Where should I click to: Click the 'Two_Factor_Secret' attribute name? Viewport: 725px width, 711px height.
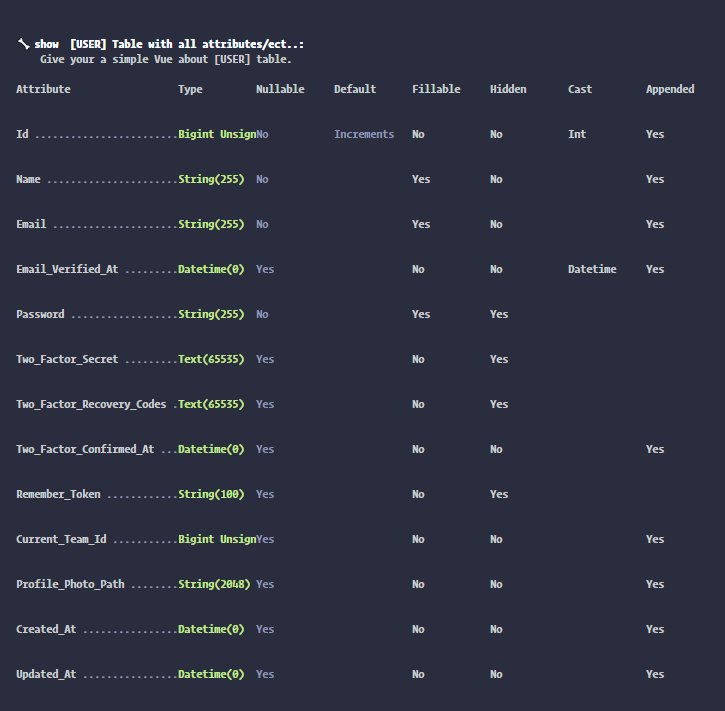pyautogui.click(x=67, y=359)
